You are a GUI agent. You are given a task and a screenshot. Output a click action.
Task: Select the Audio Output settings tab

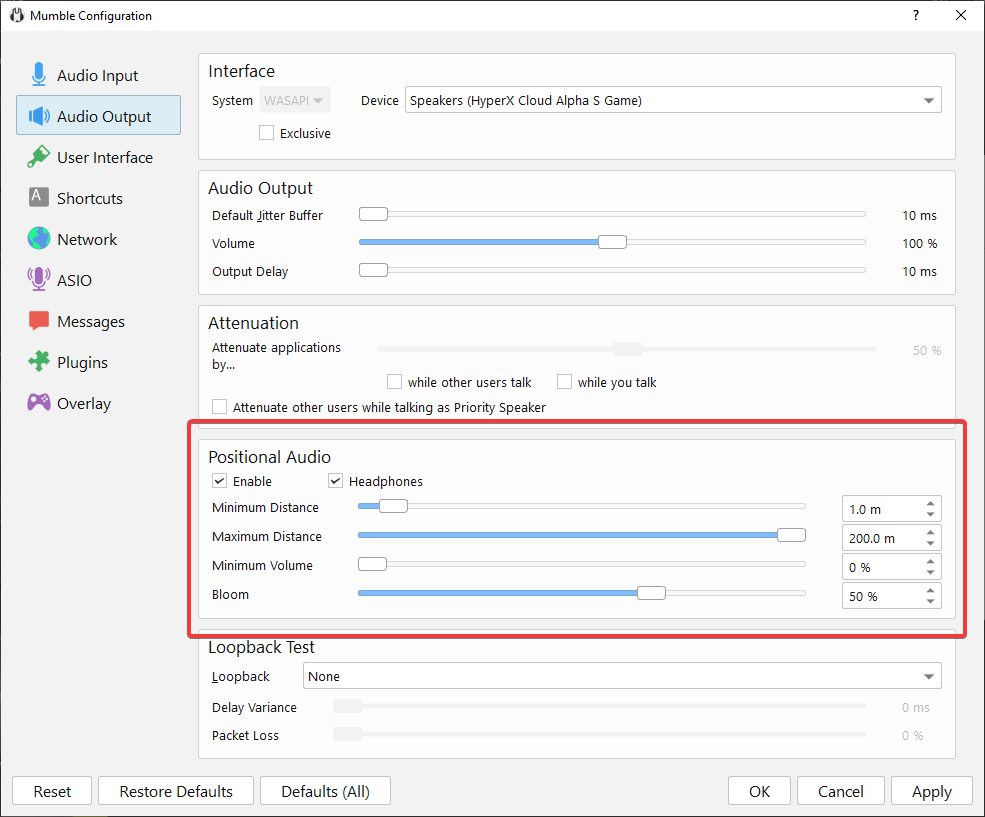point(99,116)
